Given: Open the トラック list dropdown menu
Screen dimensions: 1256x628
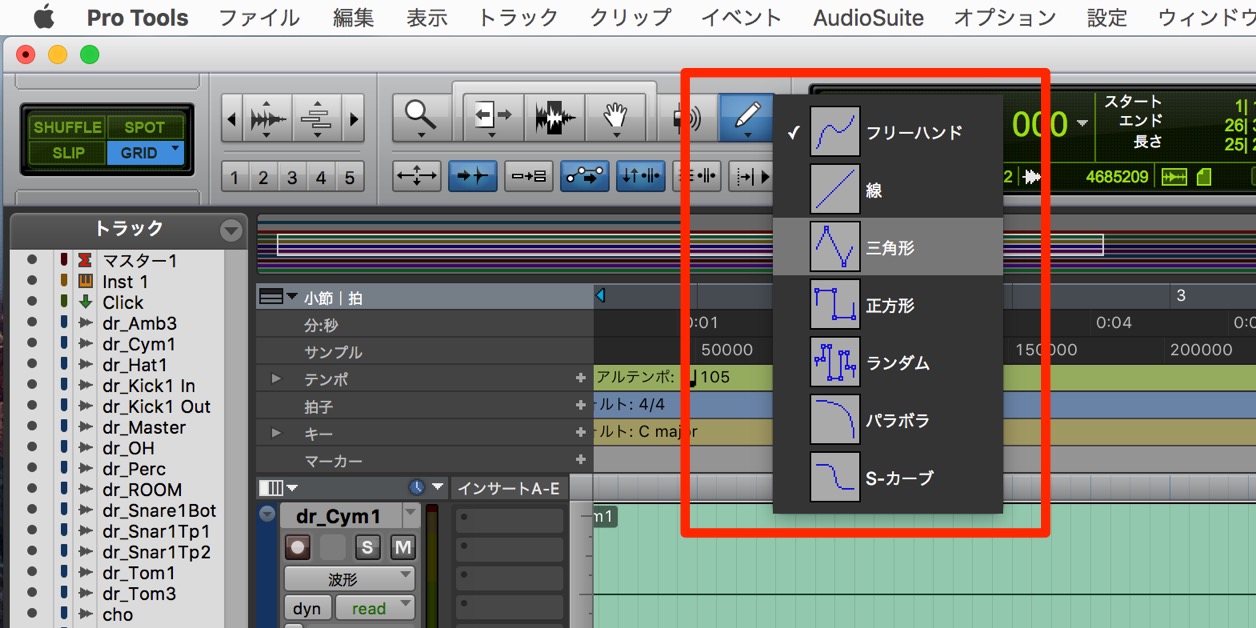Looking at the screenshot, I should tap(231, 231).
